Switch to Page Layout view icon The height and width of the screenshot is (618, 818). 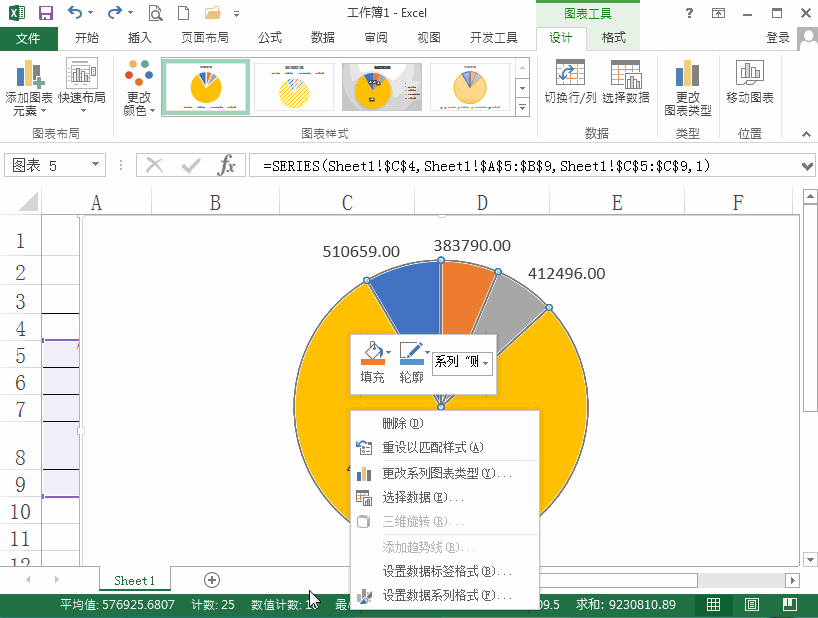(752, 604)
